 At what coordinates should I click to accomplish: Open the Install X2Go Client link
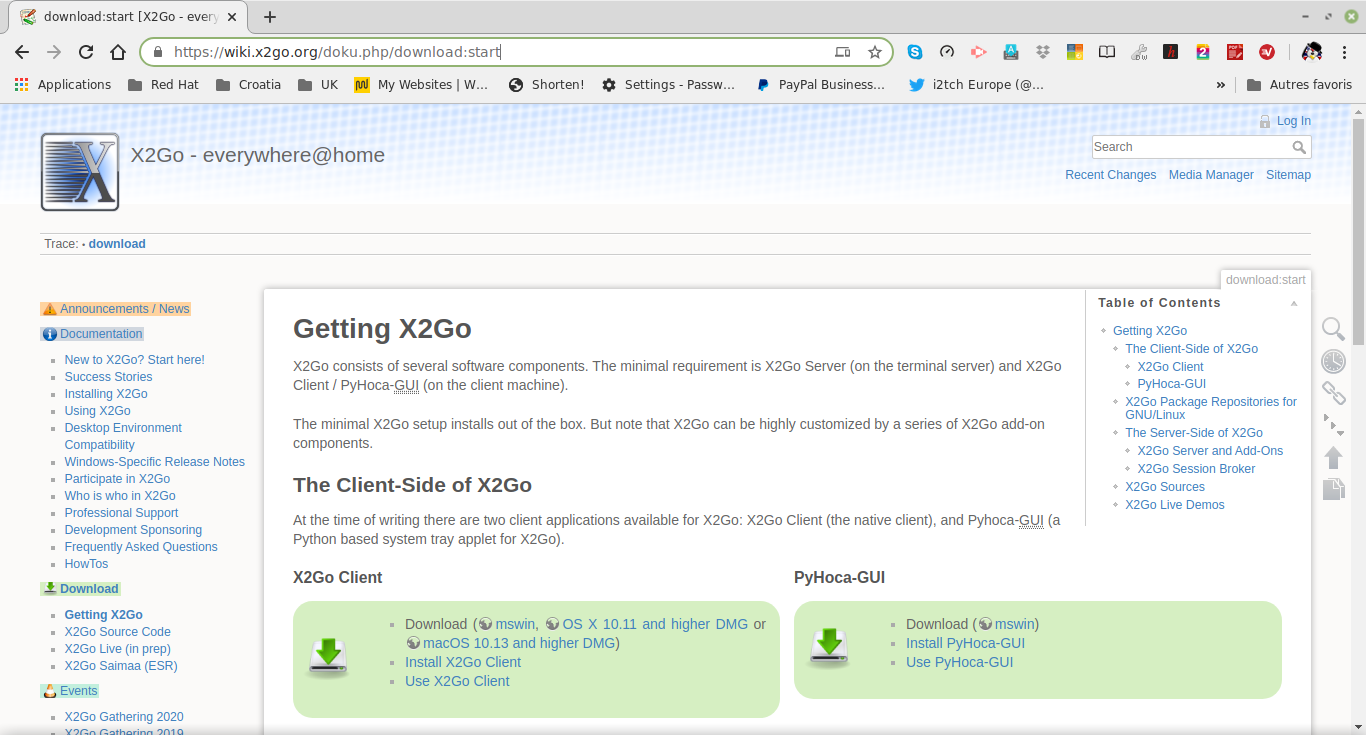coord(463,662)
